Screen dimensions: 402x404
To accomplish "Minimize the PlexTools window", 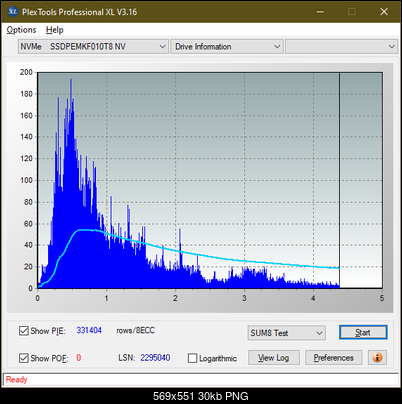I will (x=320, y=12).
